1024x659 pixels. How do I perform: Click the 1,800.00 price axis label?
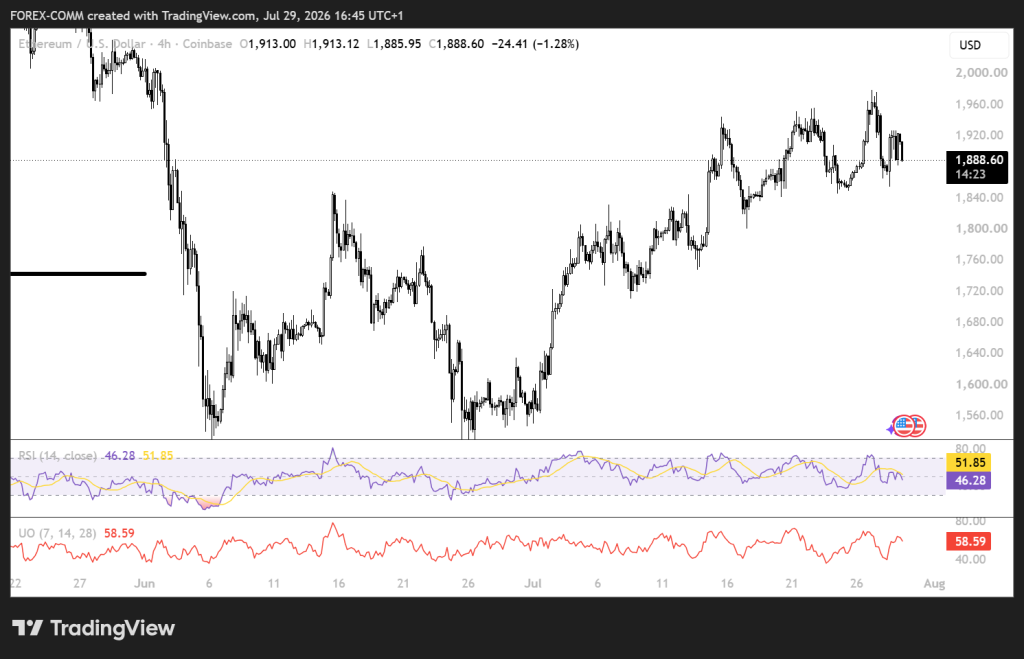(x=981, y=229)
